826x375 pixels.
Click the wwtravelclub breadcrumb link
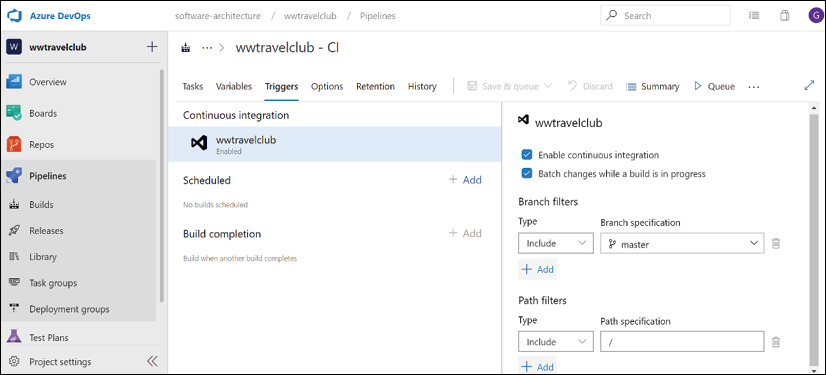pos(310,16)
